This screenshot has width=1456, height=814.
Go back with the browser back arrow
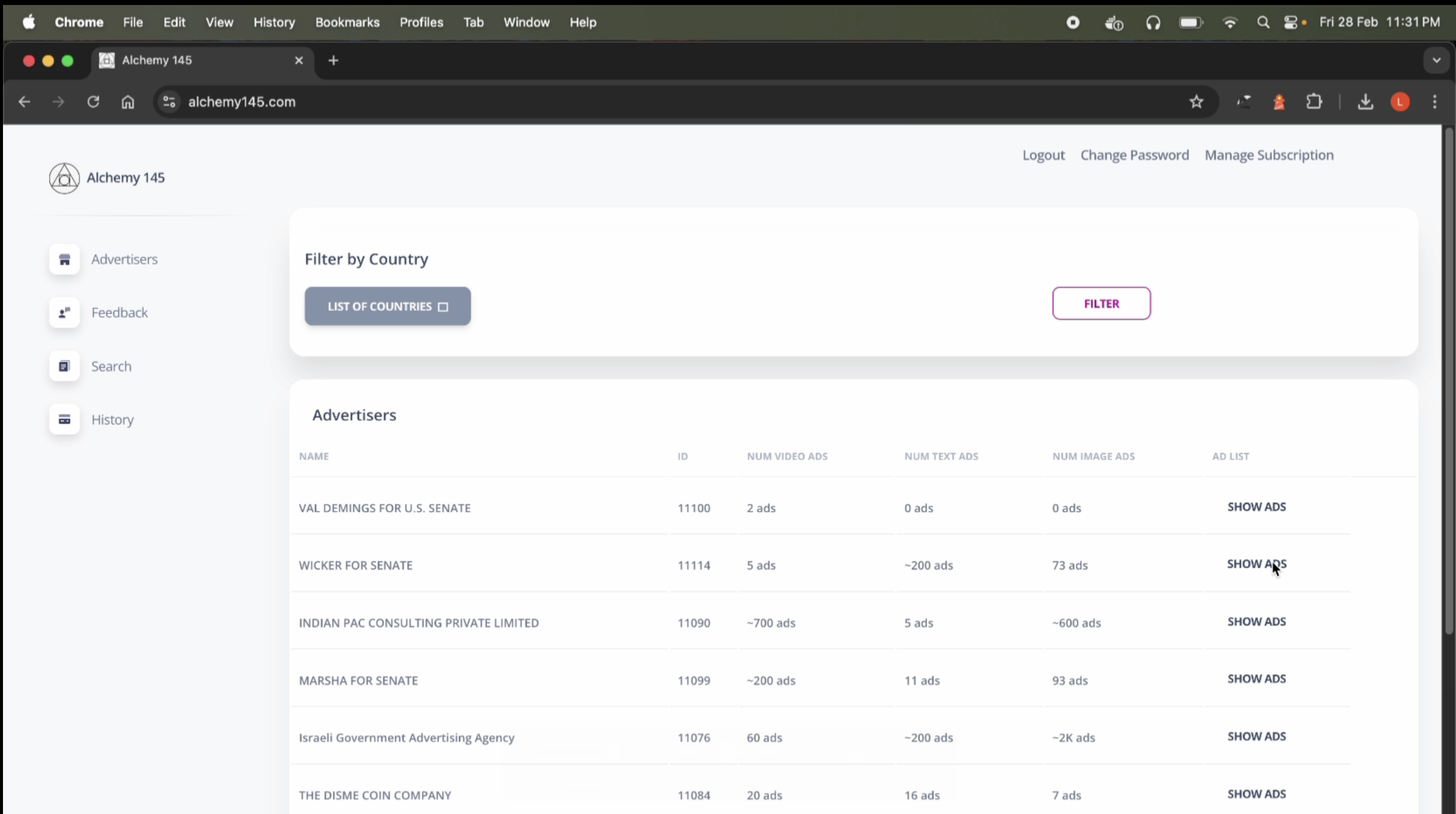point(24,102)
